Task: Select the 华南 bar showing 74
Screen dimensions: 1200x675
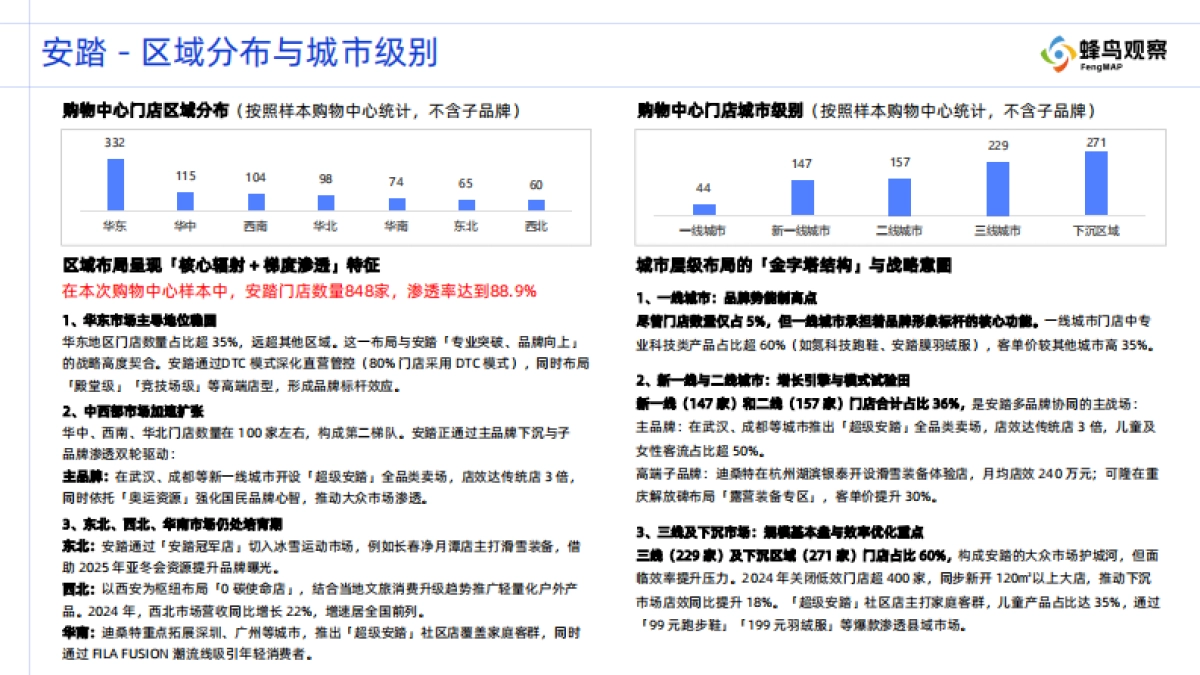Action: click(397, 206)
